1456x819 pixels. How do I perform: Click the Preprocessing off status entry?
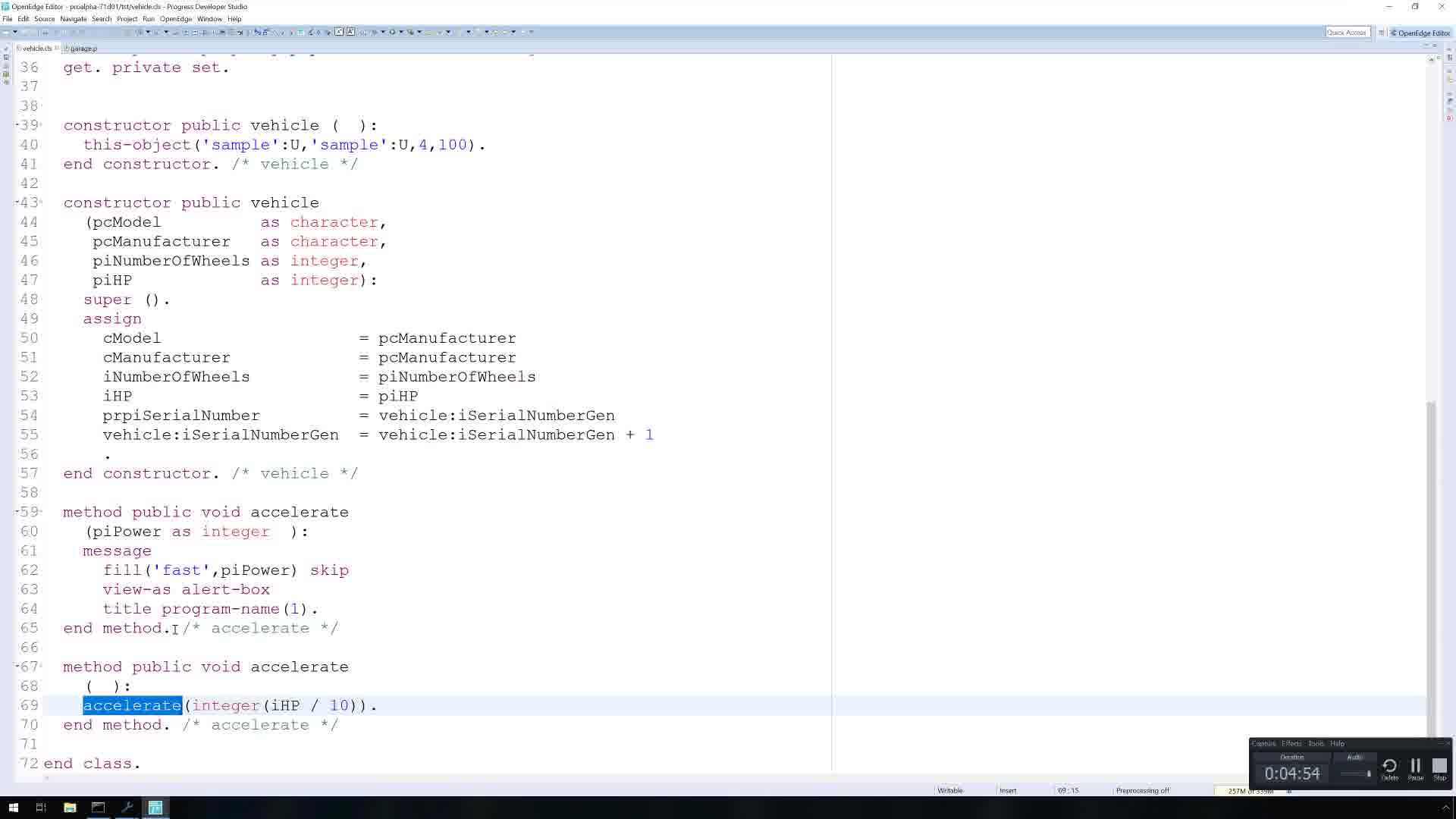click(x=1142, y=790)
